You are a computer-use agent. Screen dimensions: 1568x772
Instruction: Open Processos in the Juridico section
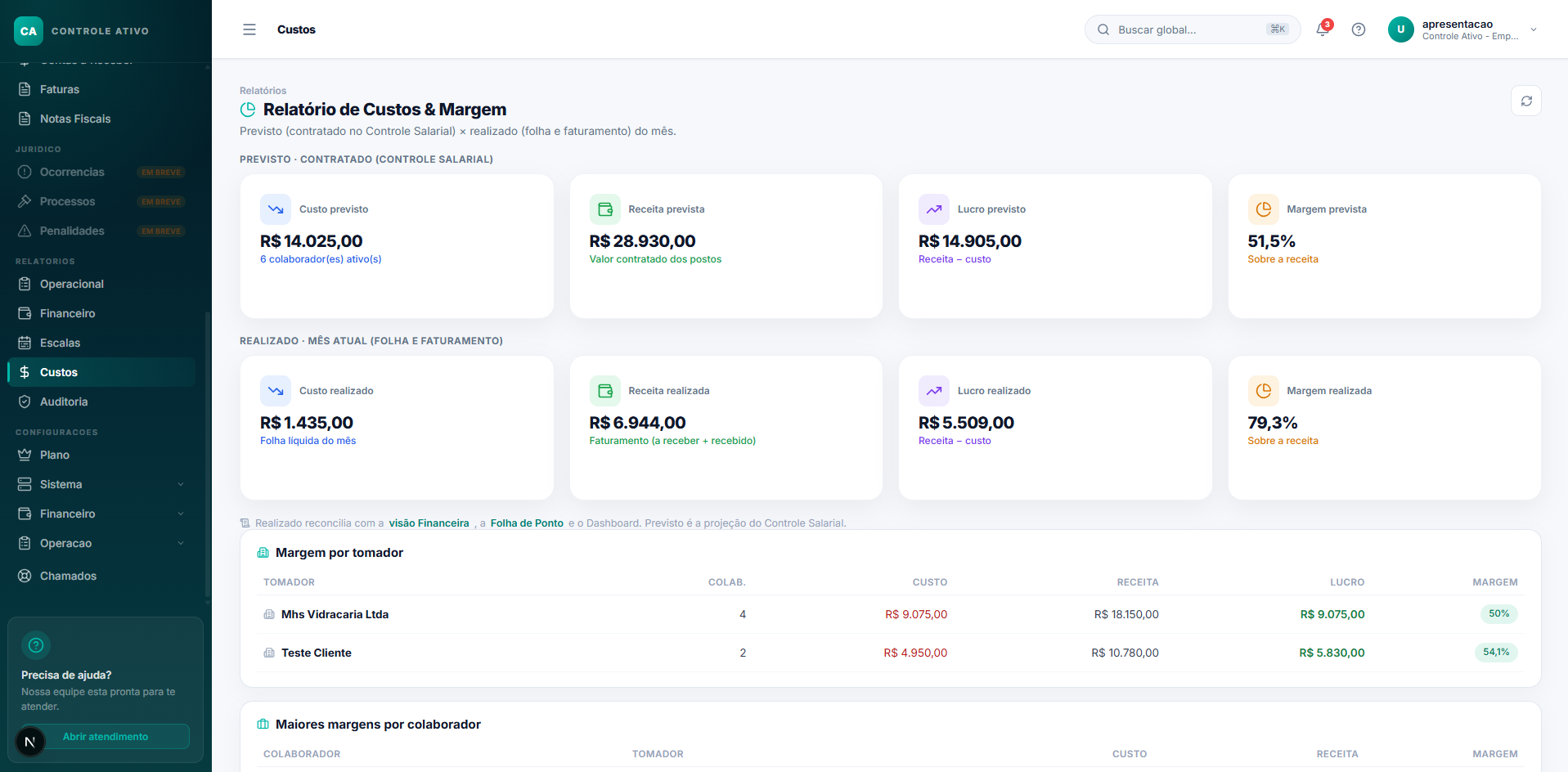(101, 201)
